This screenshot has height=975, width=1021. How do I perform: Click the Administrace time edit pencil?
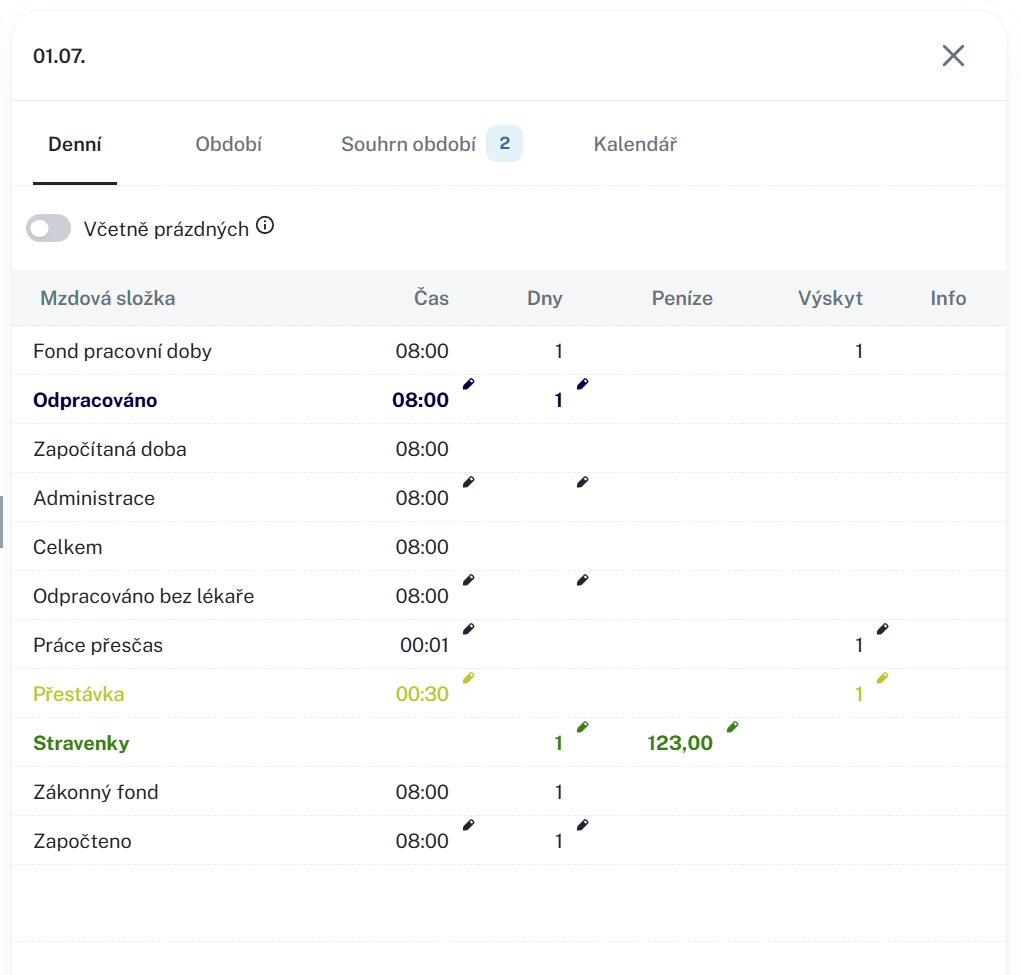click(469, 482)
